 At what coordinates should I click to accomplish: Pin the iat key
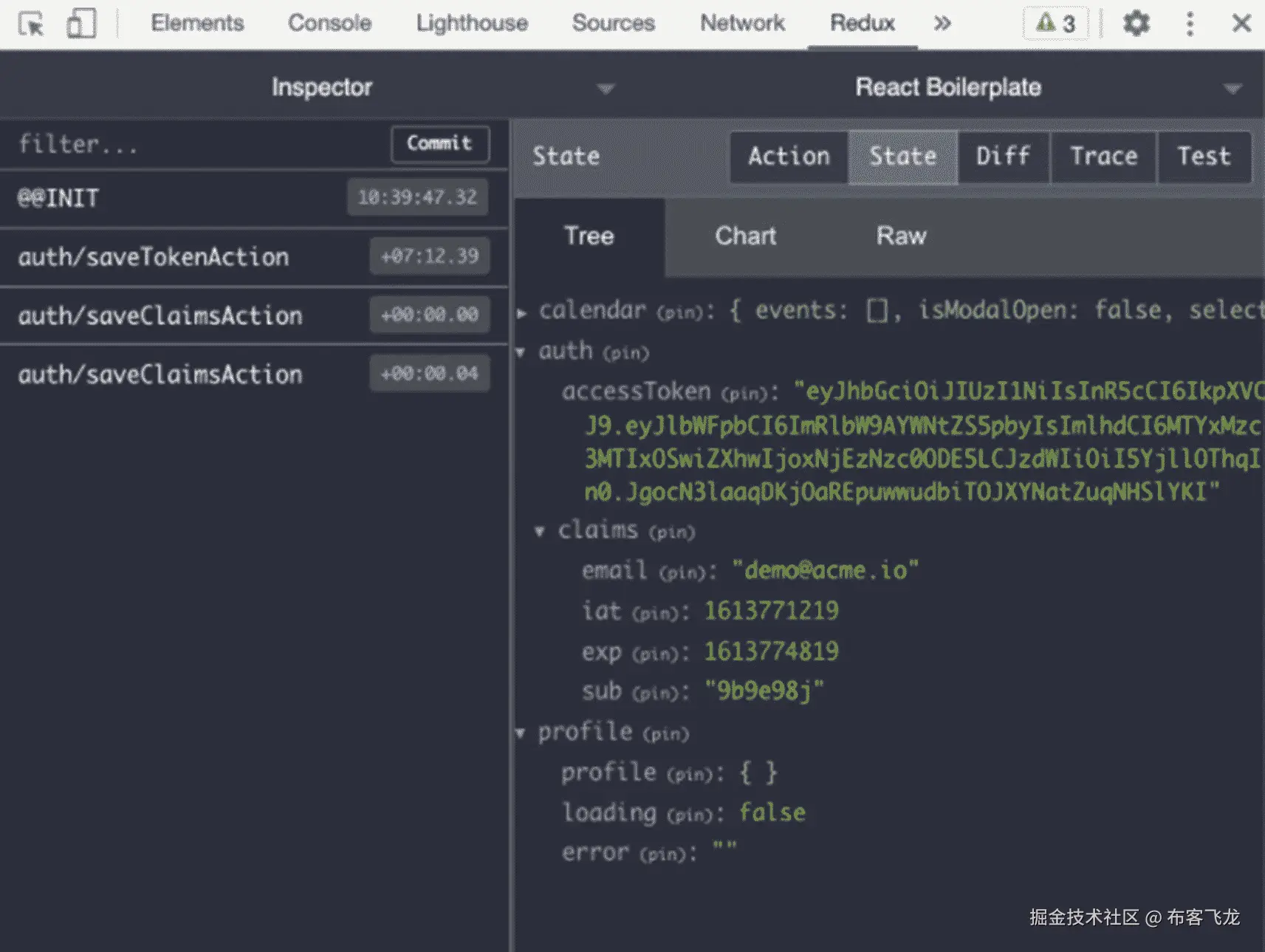pos(655,613)
